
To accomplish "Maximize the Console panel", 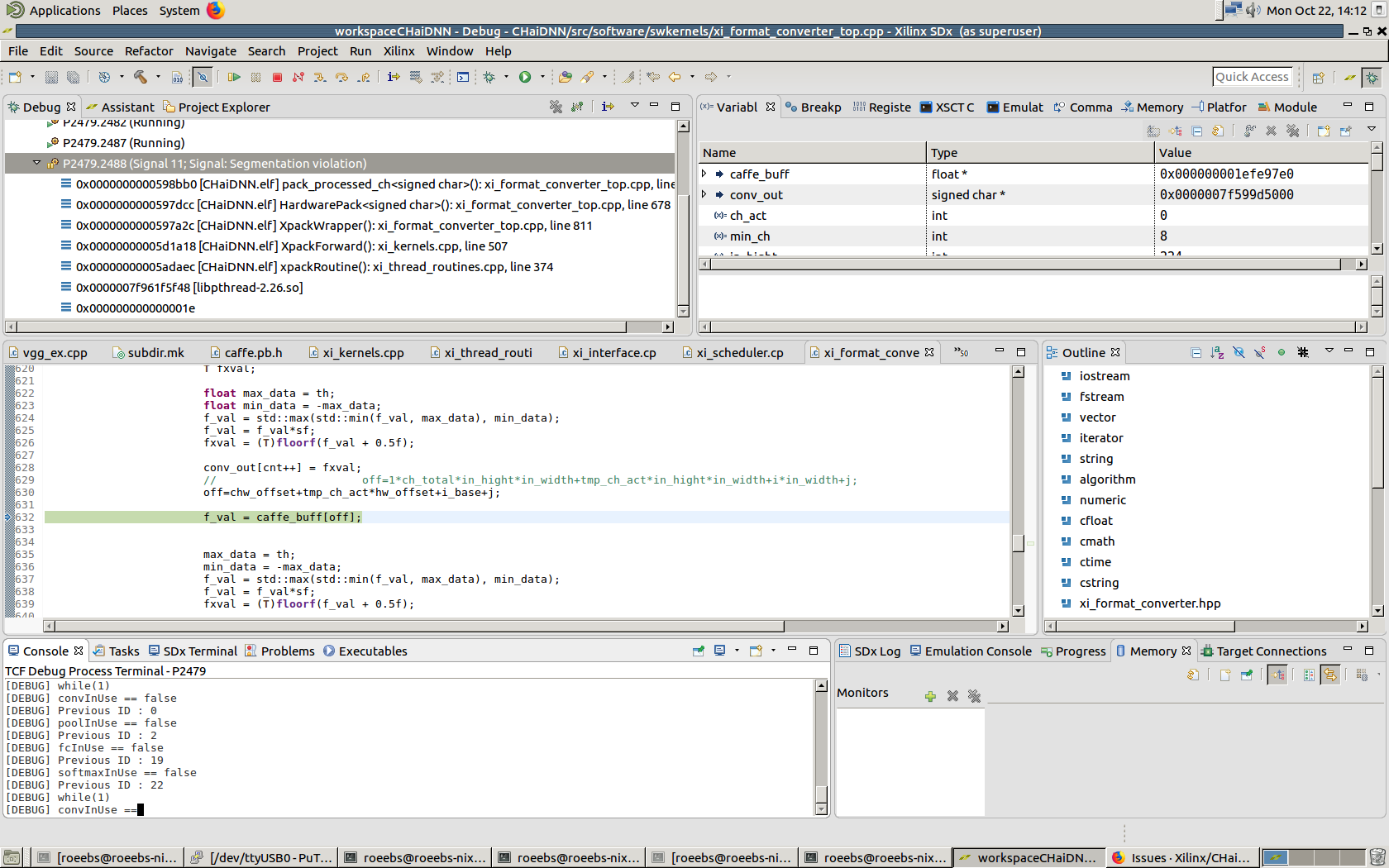I will 814,651.
